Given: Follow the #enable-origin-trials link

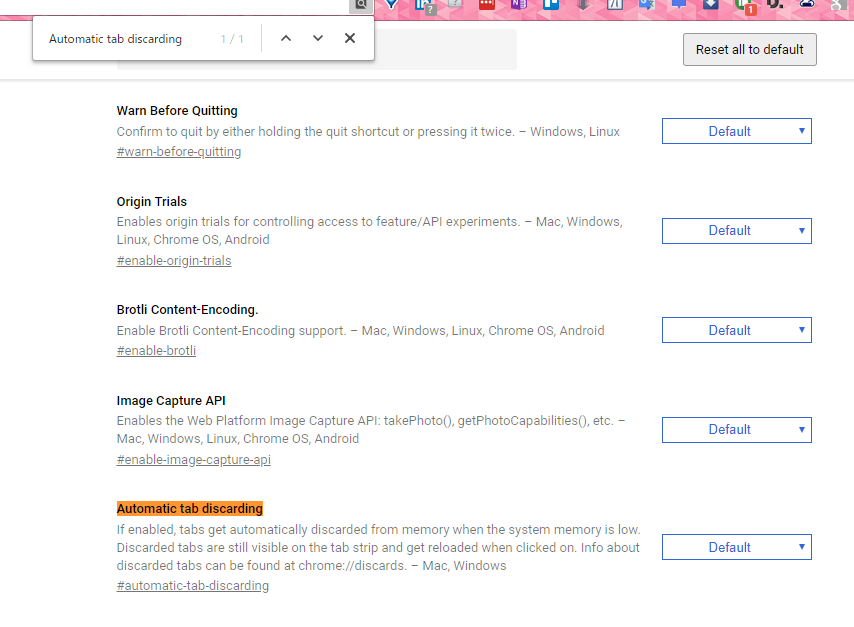Looking at the screenshot, I should [174, 261].
